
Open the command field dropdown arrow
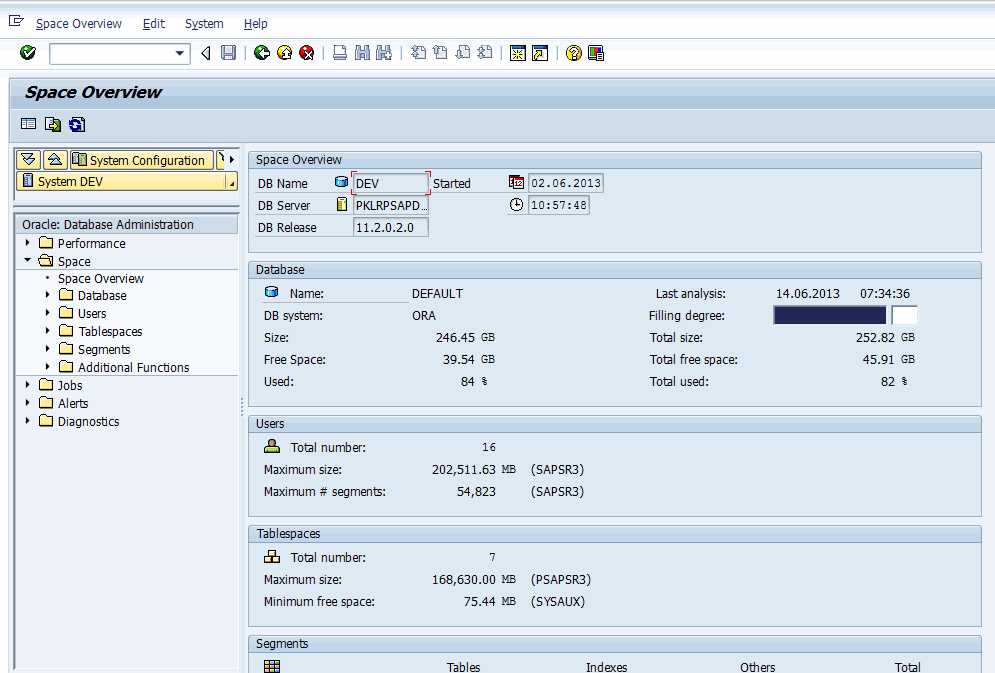pyautogui.click(x=180, y=53)
